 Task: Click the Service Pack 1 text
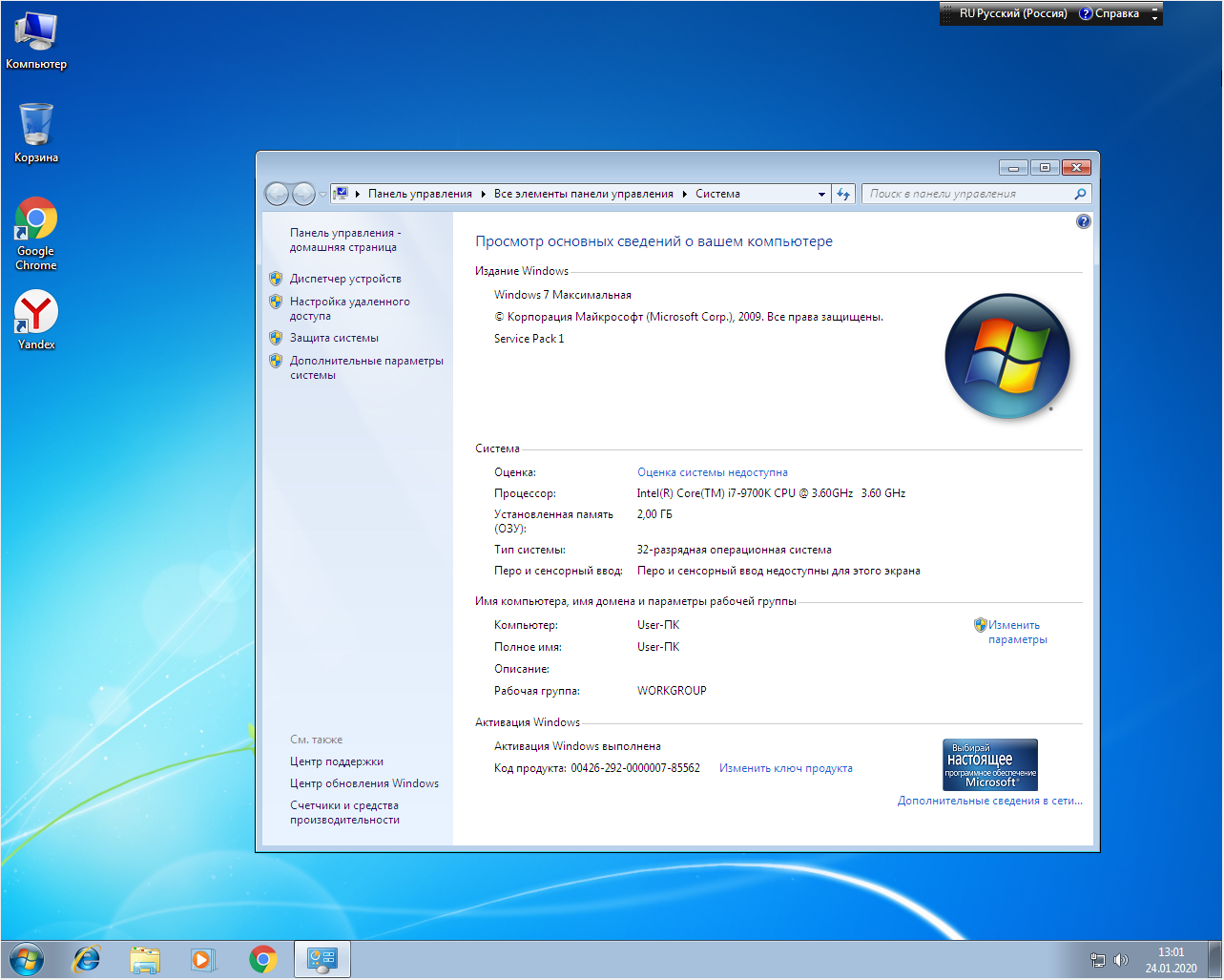(529, 339)
